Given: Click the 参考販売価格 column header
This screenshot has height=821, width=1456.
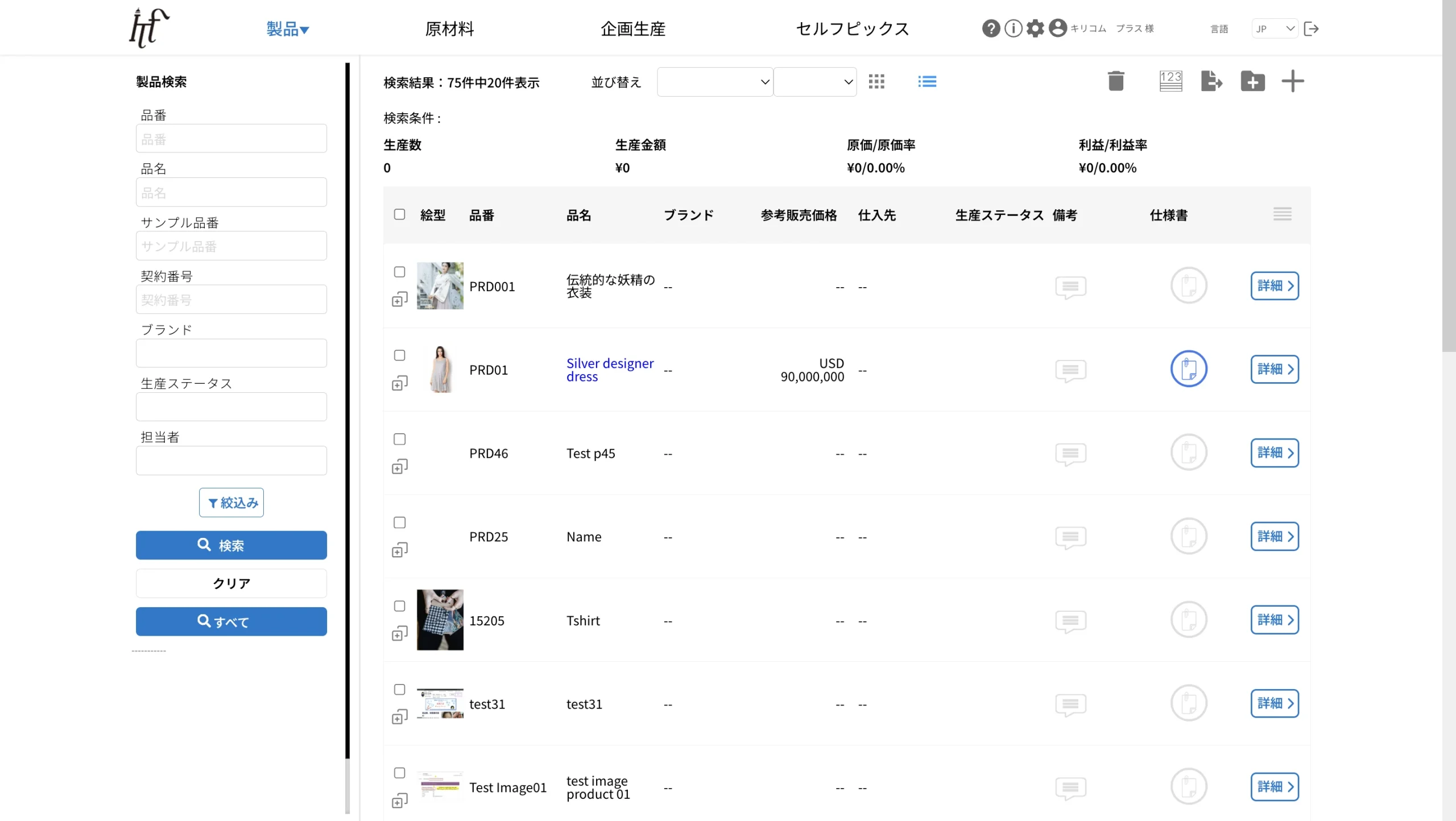Looking at the screenshot, I should [799, 215].
